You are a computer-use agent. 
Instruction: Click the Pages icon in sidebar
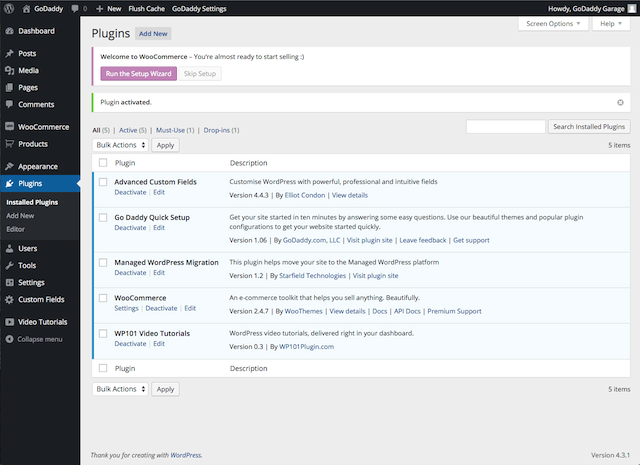pyautogui.click(x=9, y=87)
